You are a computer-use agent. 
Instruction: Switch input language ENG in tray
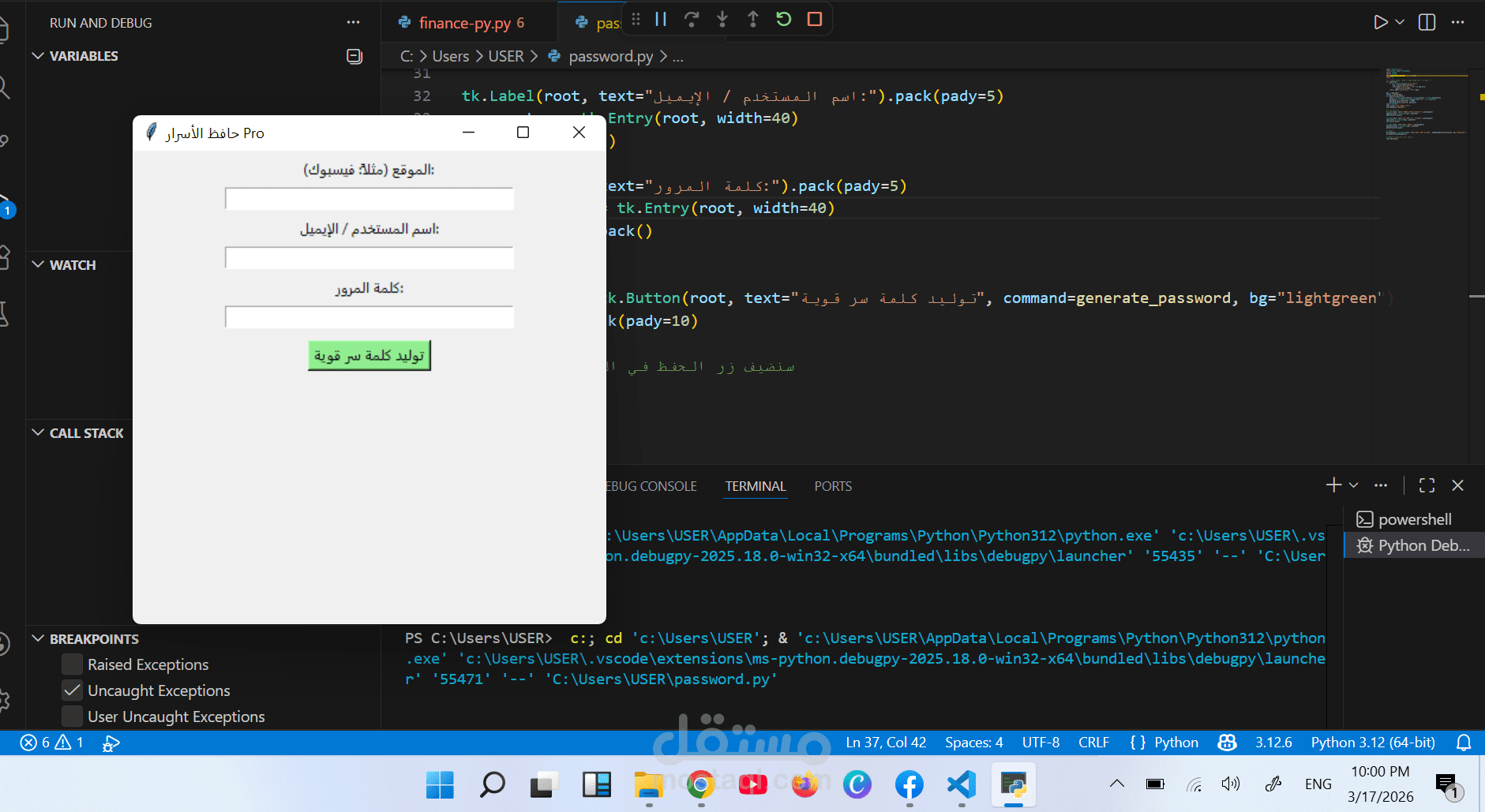pos(1318,784)
